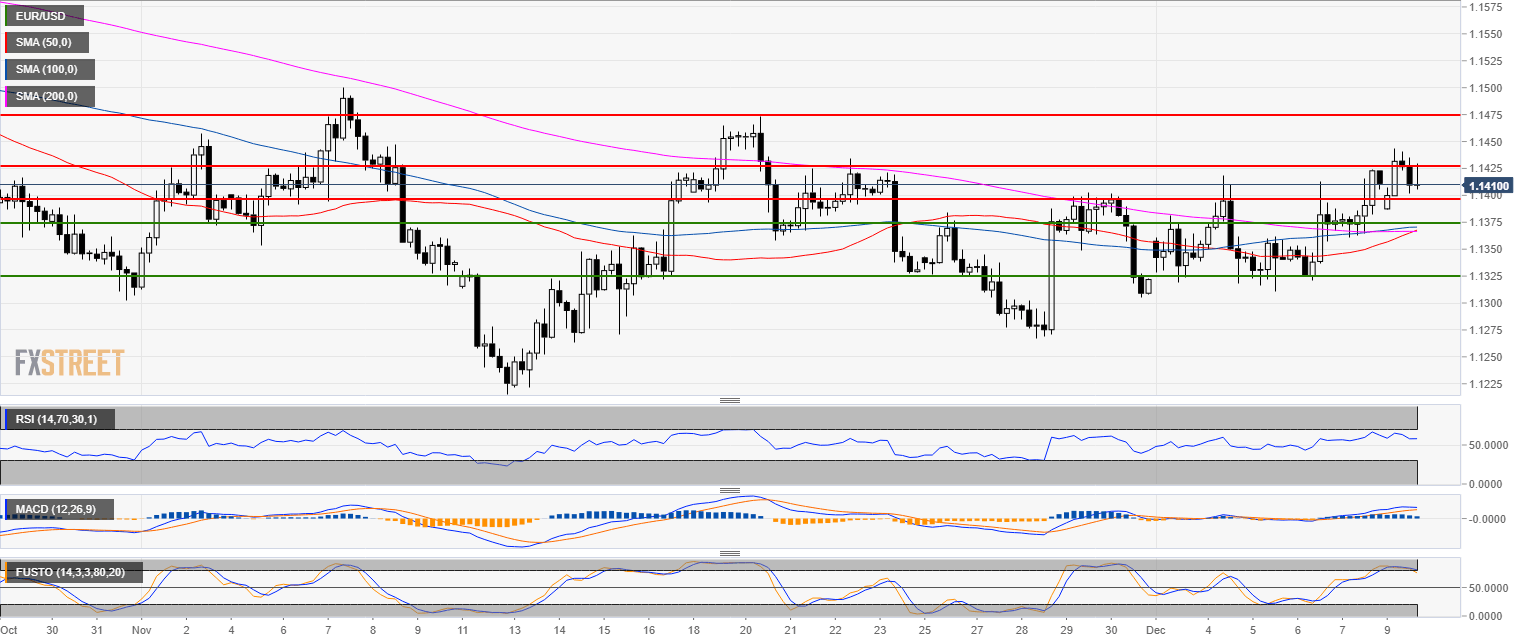The width and height of the screenshot is (1531, 643).
Task: Toggle the RSI (14,70,30,1) indicator label
Action: click(60, 419)
